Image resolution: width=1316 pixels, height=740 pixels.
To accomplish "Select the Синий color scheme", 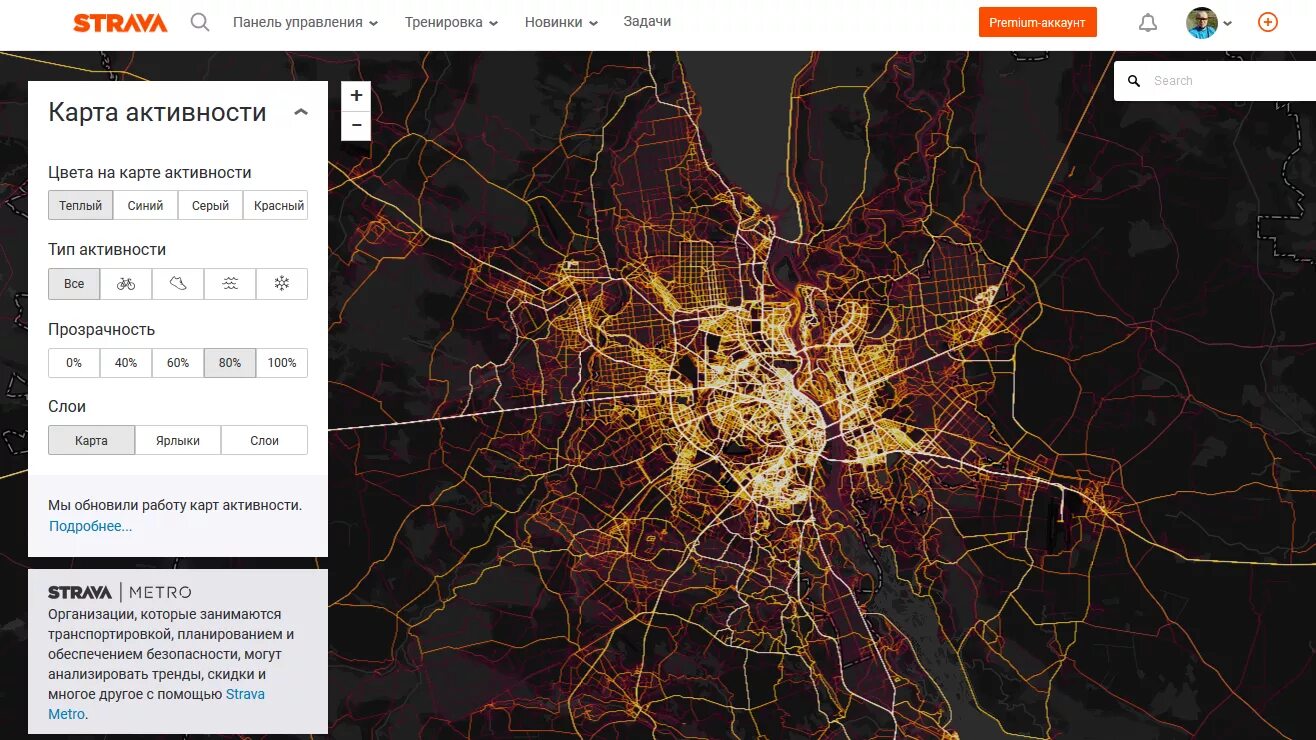I will pos(145,205).
